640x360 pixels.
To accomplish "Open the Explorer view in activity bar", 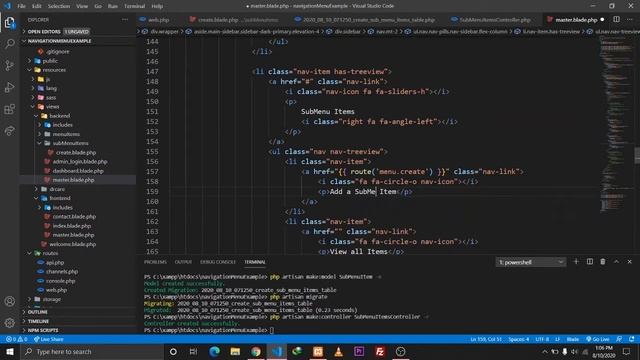I will (x=9, y=22).
